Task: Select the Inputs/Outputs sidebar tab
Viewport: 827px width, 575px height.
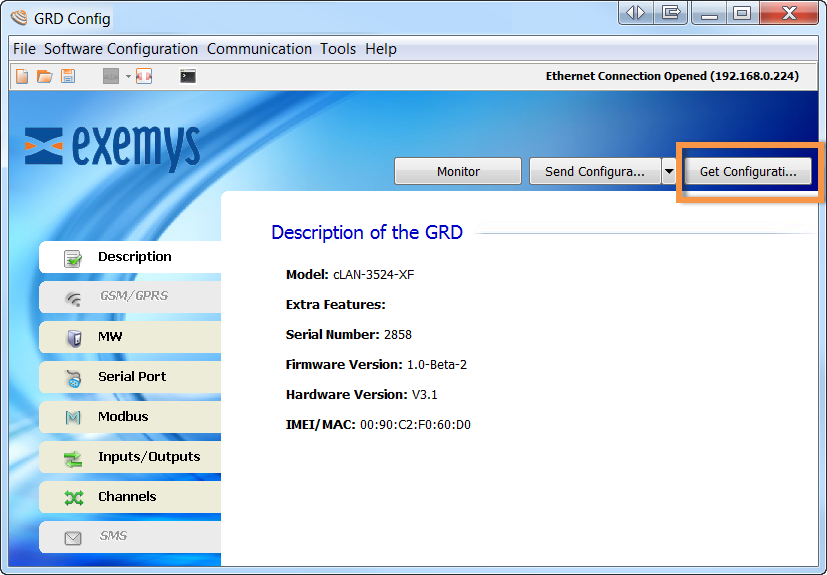Action: [130, 457]
